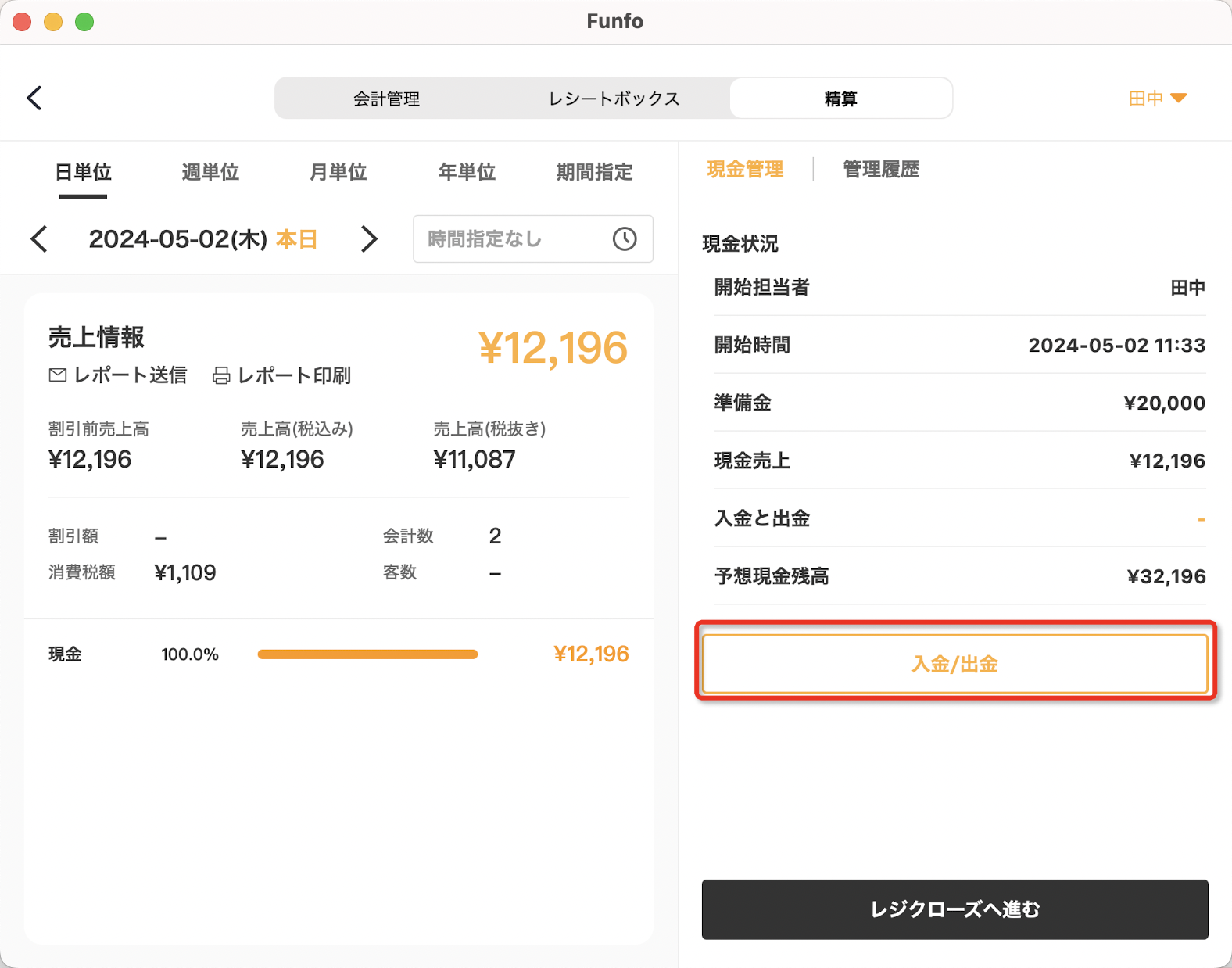Switch to レシートボックス tab
This screenshot has width=1232, height=968.
coord(614,99)
